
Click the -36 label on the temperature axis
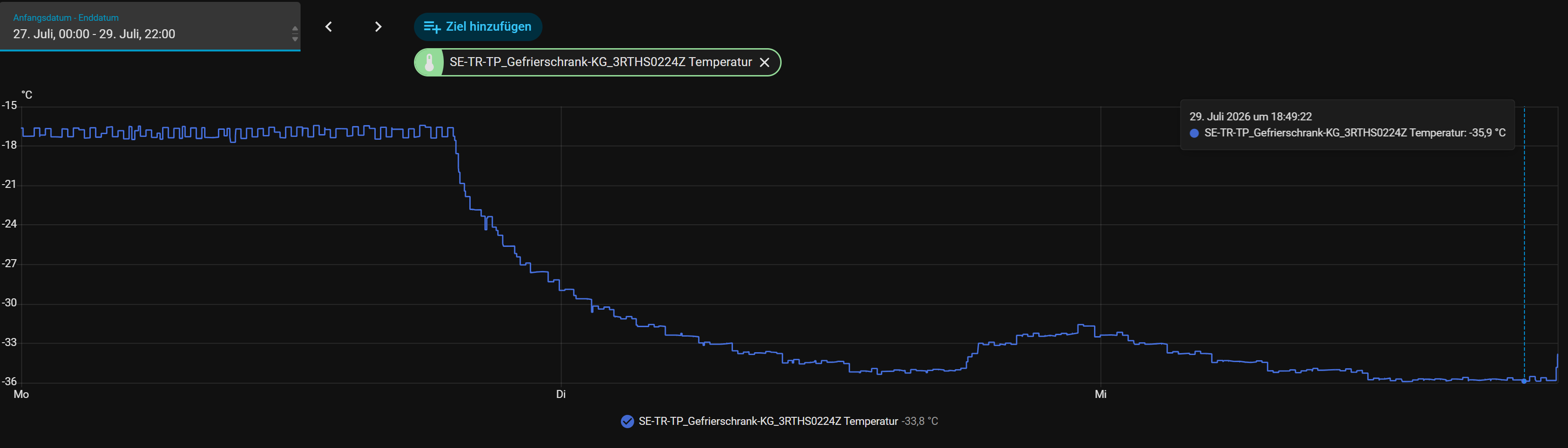[9, 382]
